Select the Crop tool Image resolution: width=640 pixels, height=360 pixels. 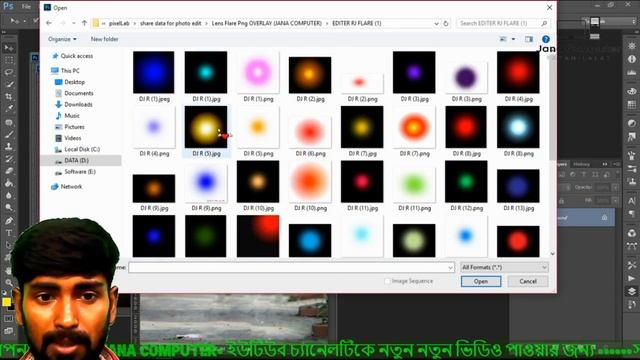pos(9,97)
